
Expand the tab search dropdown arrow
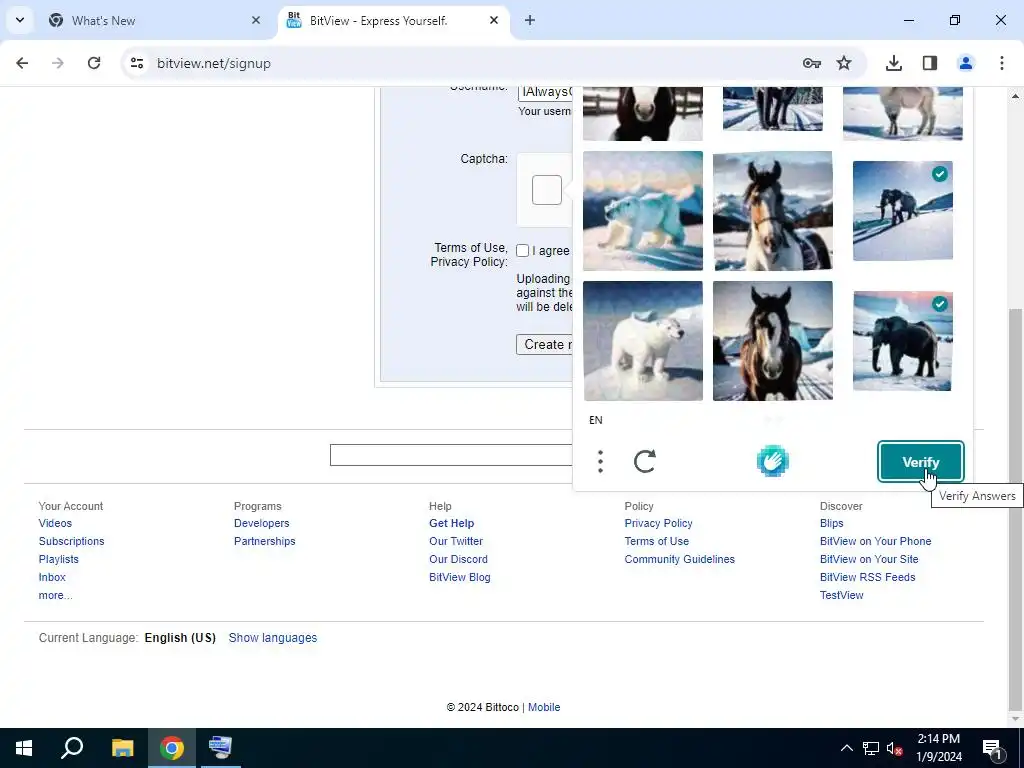point(20,20)
